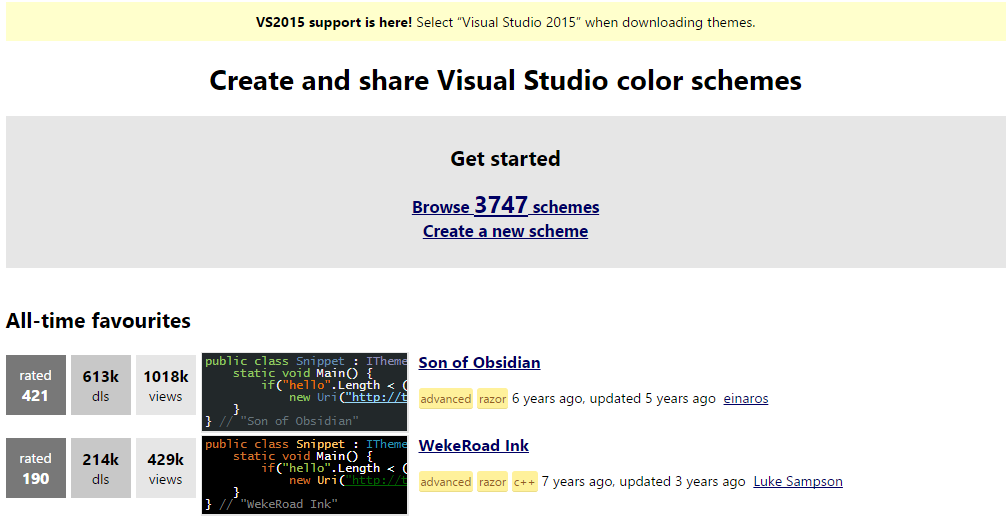The image size is (1007, 518).
Task: Select the razor tag on Son of Obsidian
Action: coord(492,399)
